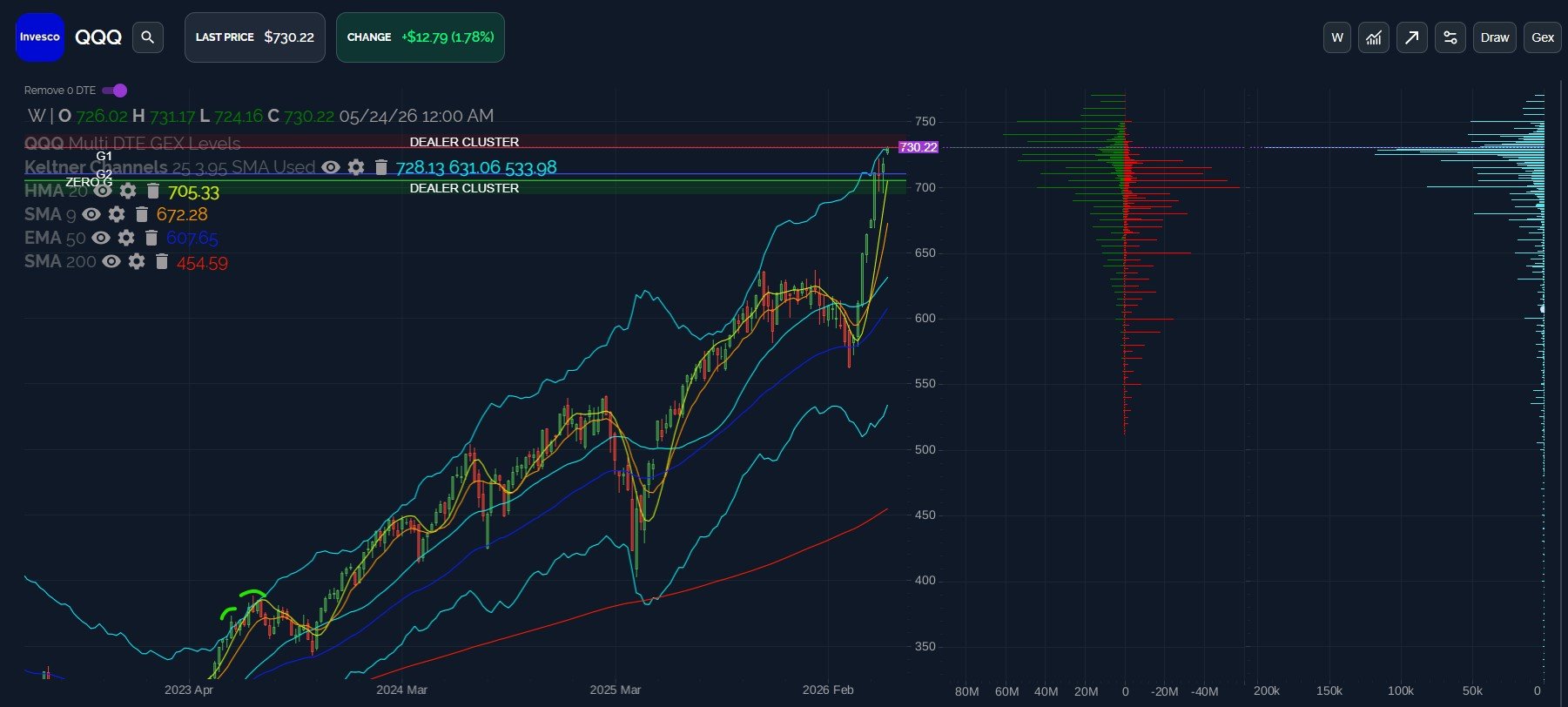Delete the HMA 20 indicator
Viewport: 1568px width, 707px height.
[x=153, y=191]
